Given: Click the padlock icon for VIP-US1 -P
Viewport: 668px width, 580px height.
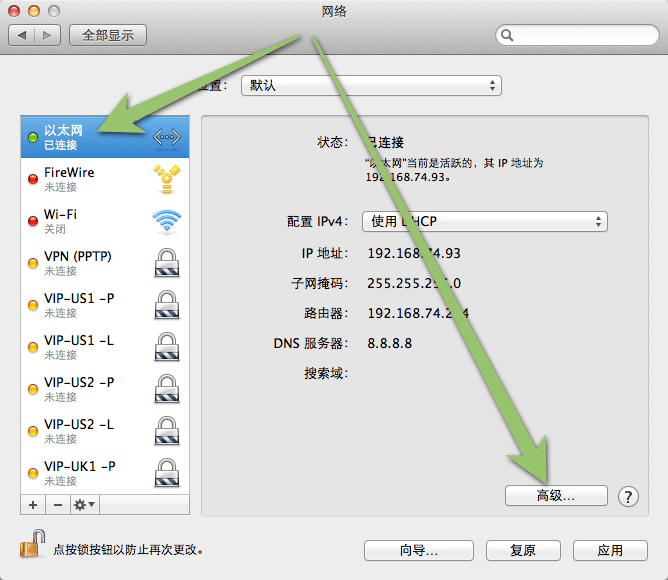Looking at the screenshot, I should coord(167,305).
